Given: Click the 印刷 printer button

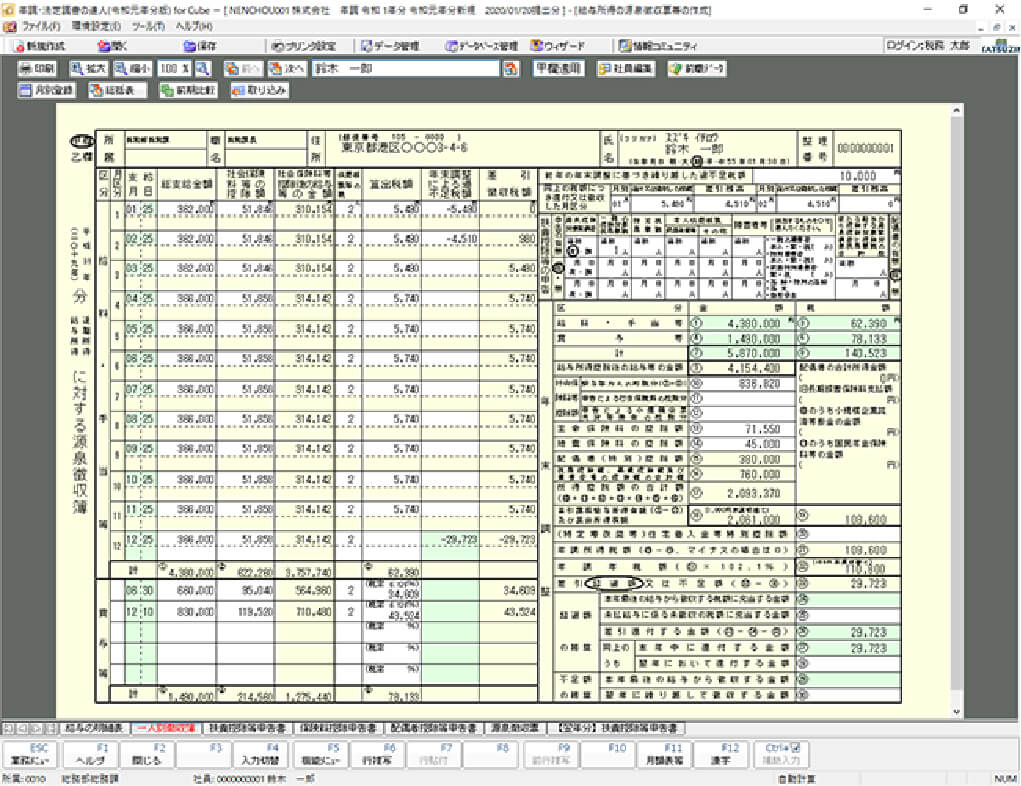Looking at the screenshot, I should click(x=36, y=68).
